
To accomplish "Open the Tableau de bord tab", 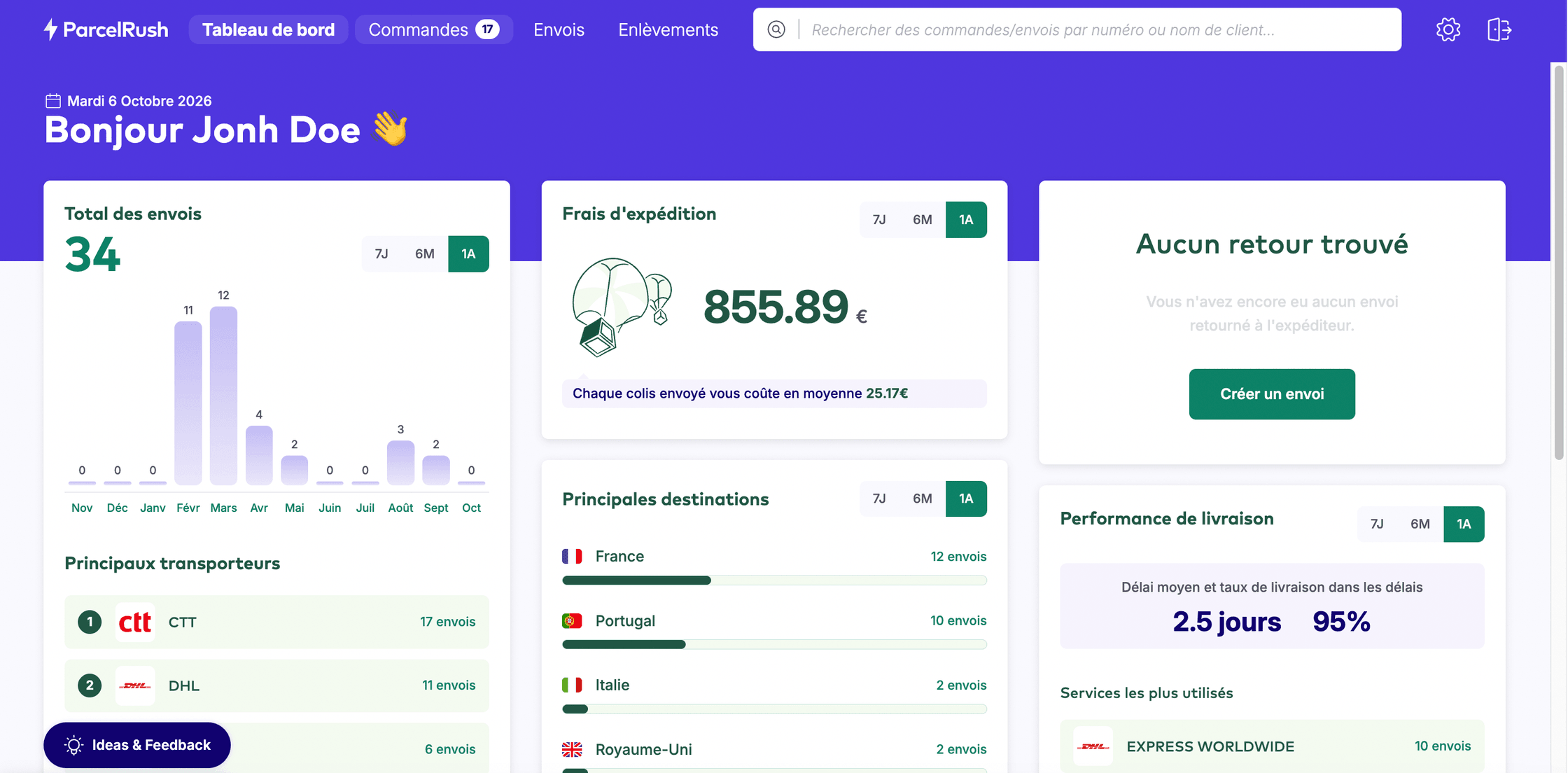I will point(269,29).
